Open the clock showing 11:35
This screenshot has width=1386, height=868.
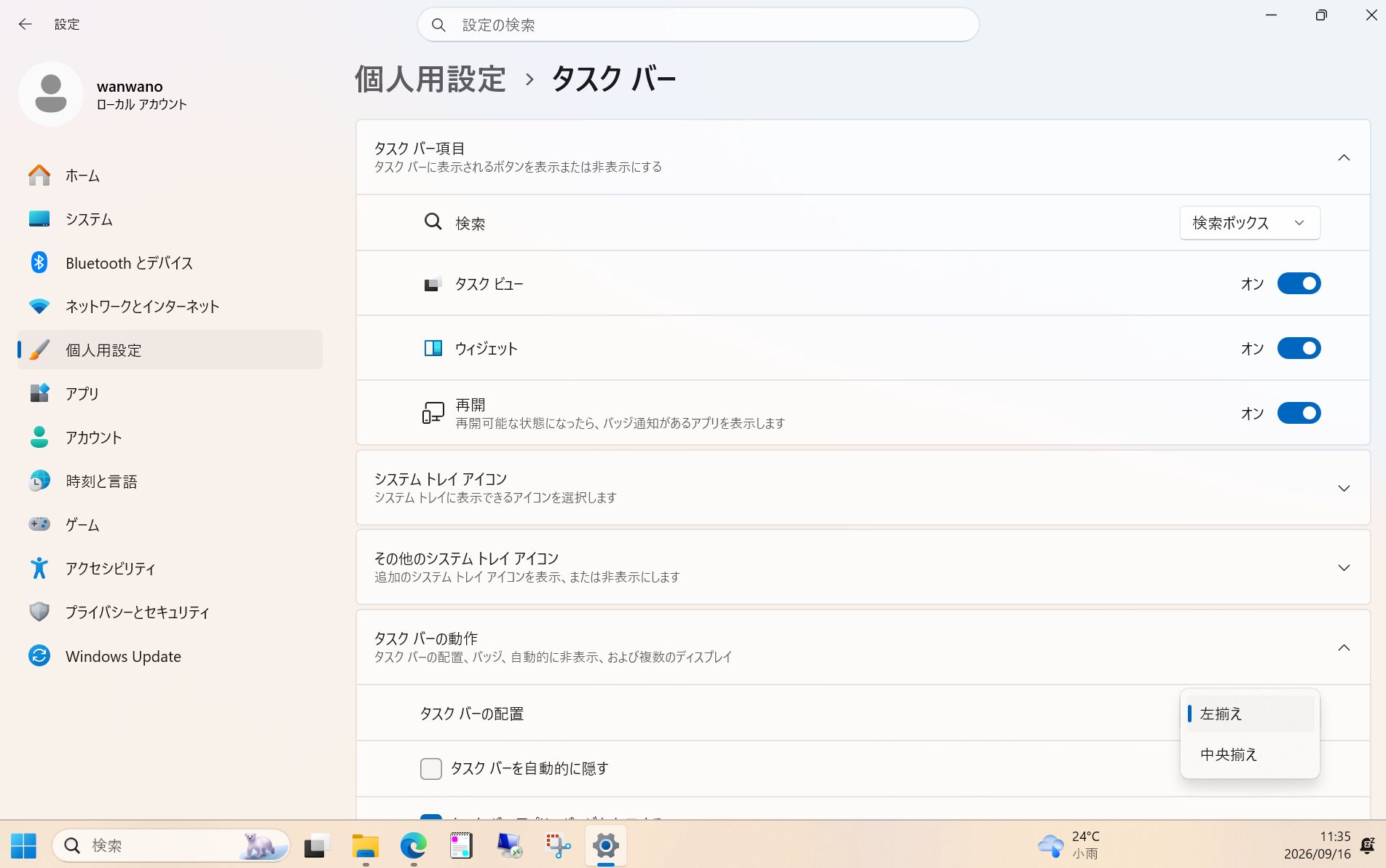[1317, 845]
